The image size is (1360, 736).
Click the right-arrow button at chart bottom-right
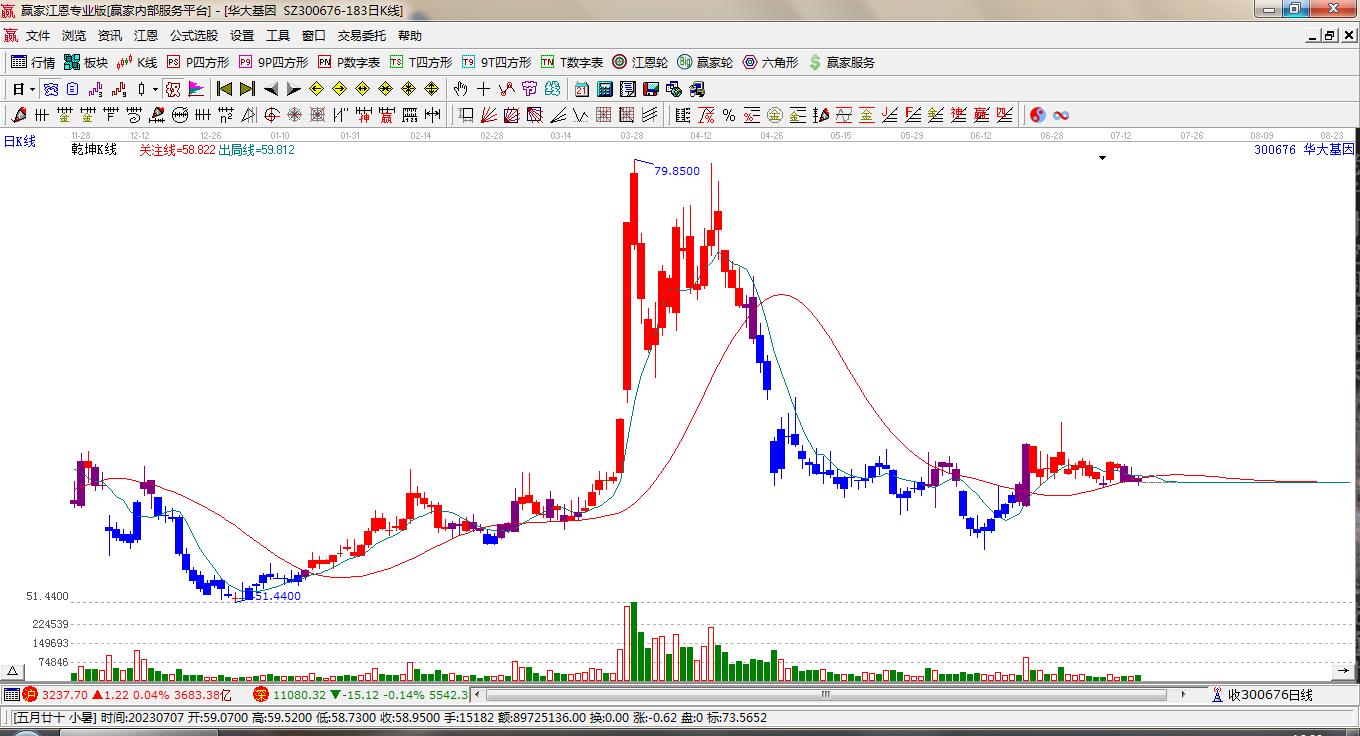coord(1343,670)
